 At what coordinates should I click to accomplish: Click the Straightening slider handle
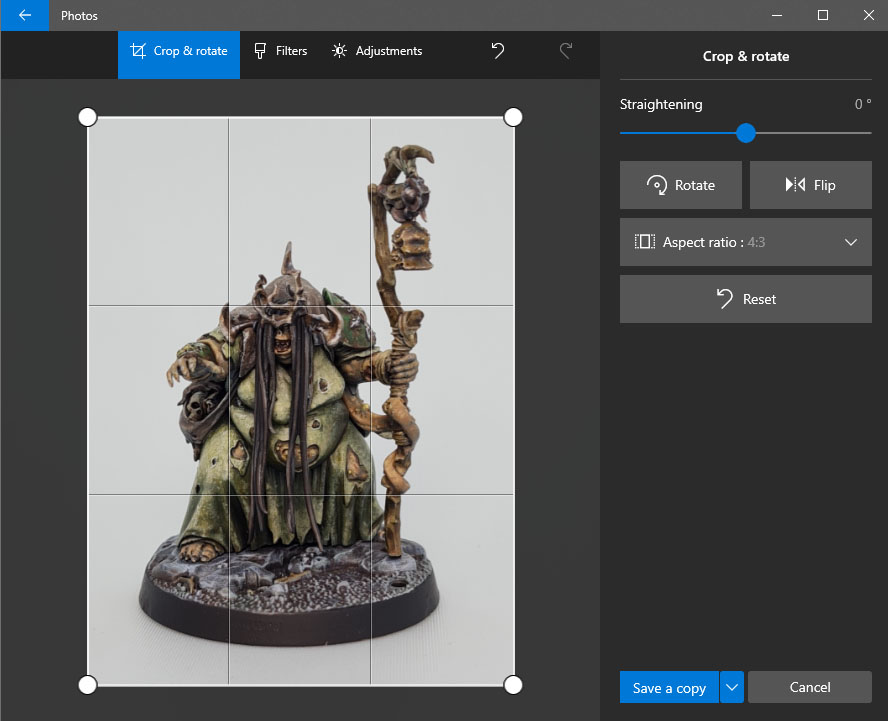746,133
